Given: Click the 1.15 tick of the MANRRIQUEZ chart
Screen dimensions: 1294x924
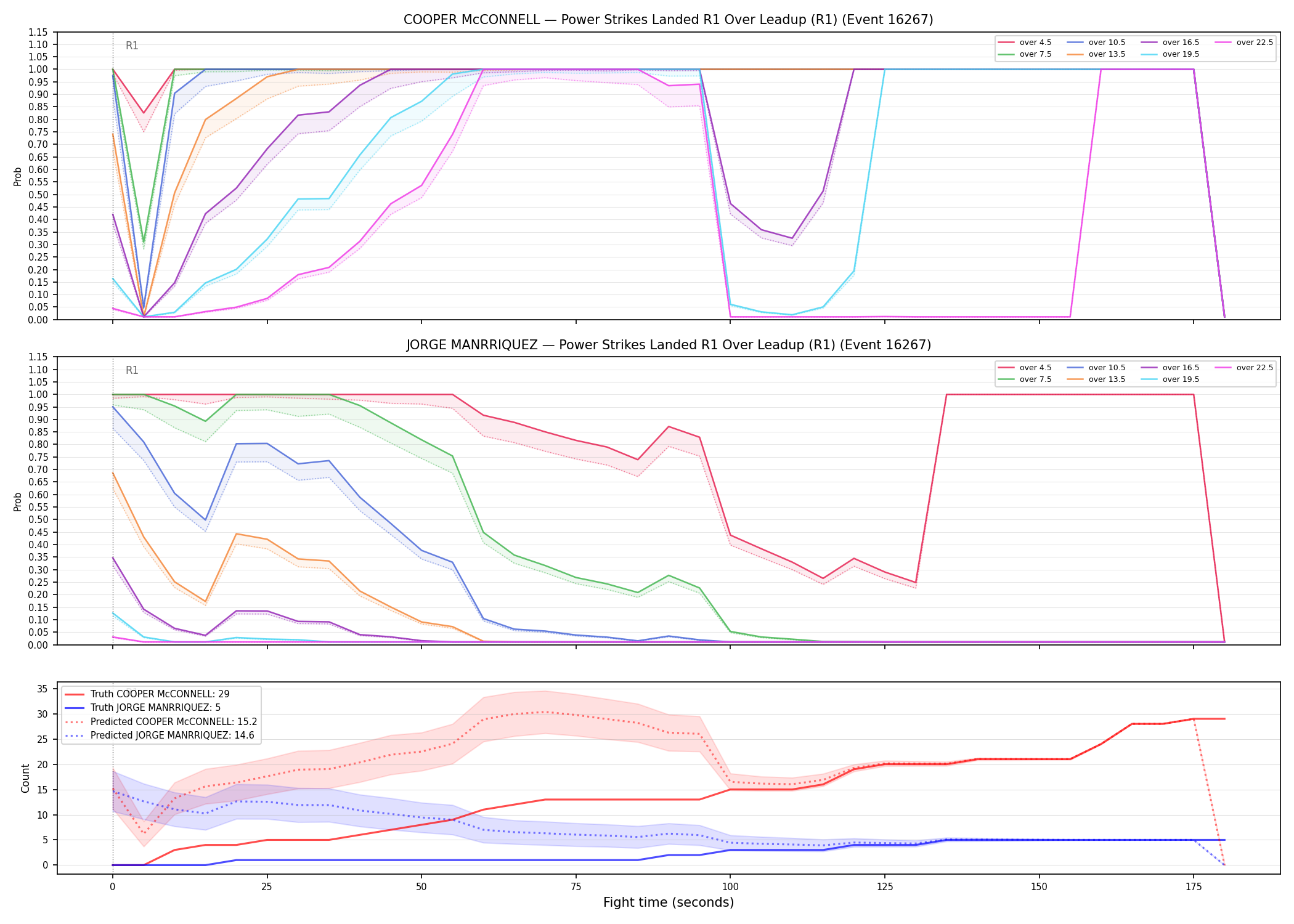Looking at the screenshot, I should pyautogui.click(x=38, y=357).
